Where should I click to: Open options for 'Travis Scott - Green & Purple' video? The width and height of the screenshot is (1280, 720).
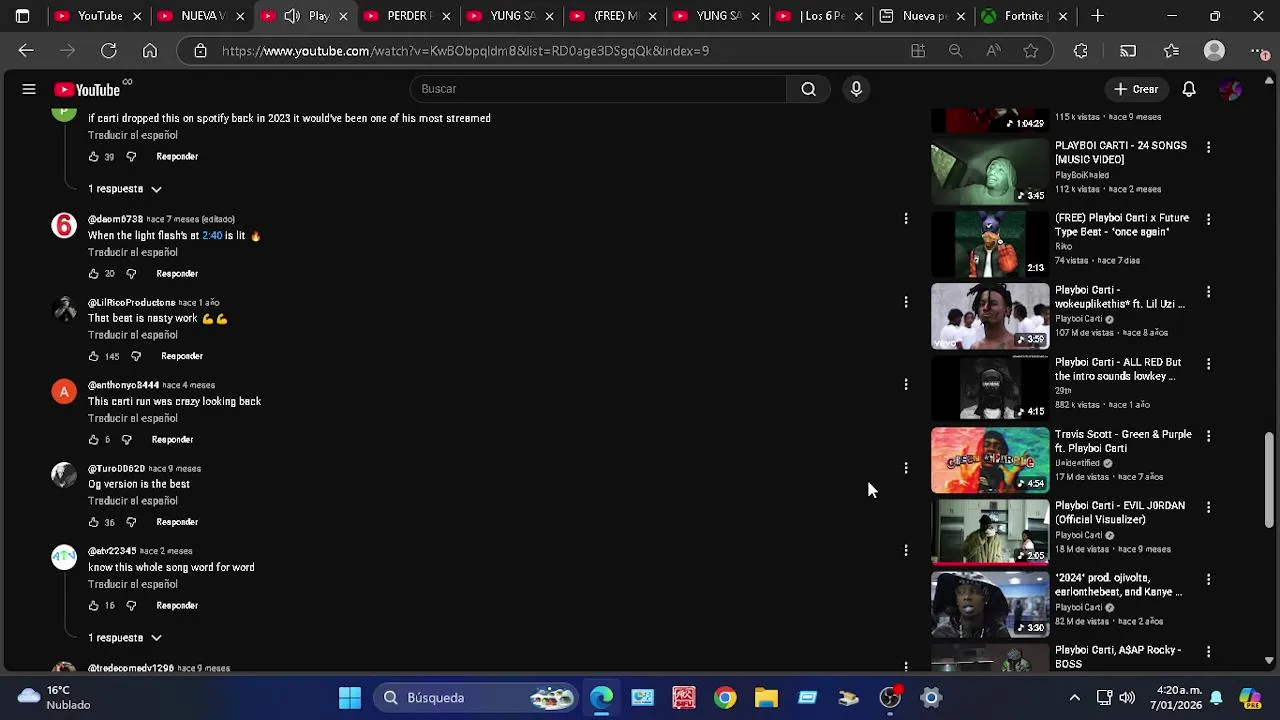[1208, 436]
